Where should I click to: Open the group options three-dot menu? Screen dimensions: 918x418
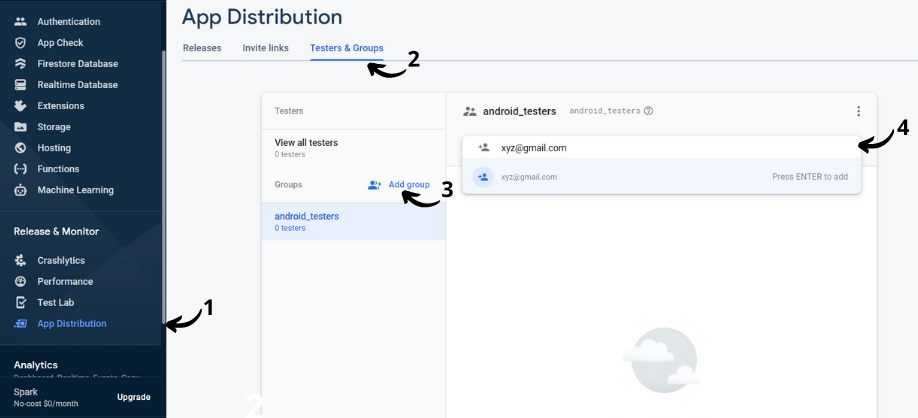pos(858,111)
